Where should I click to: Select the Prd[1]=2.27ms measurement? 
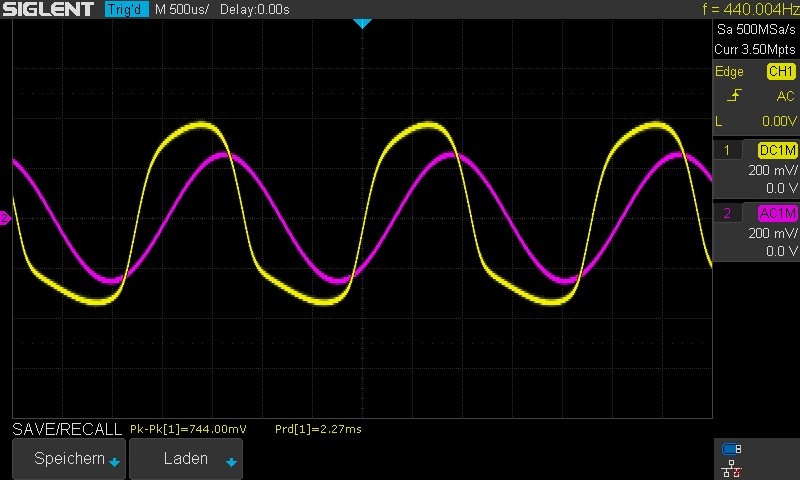318,429
